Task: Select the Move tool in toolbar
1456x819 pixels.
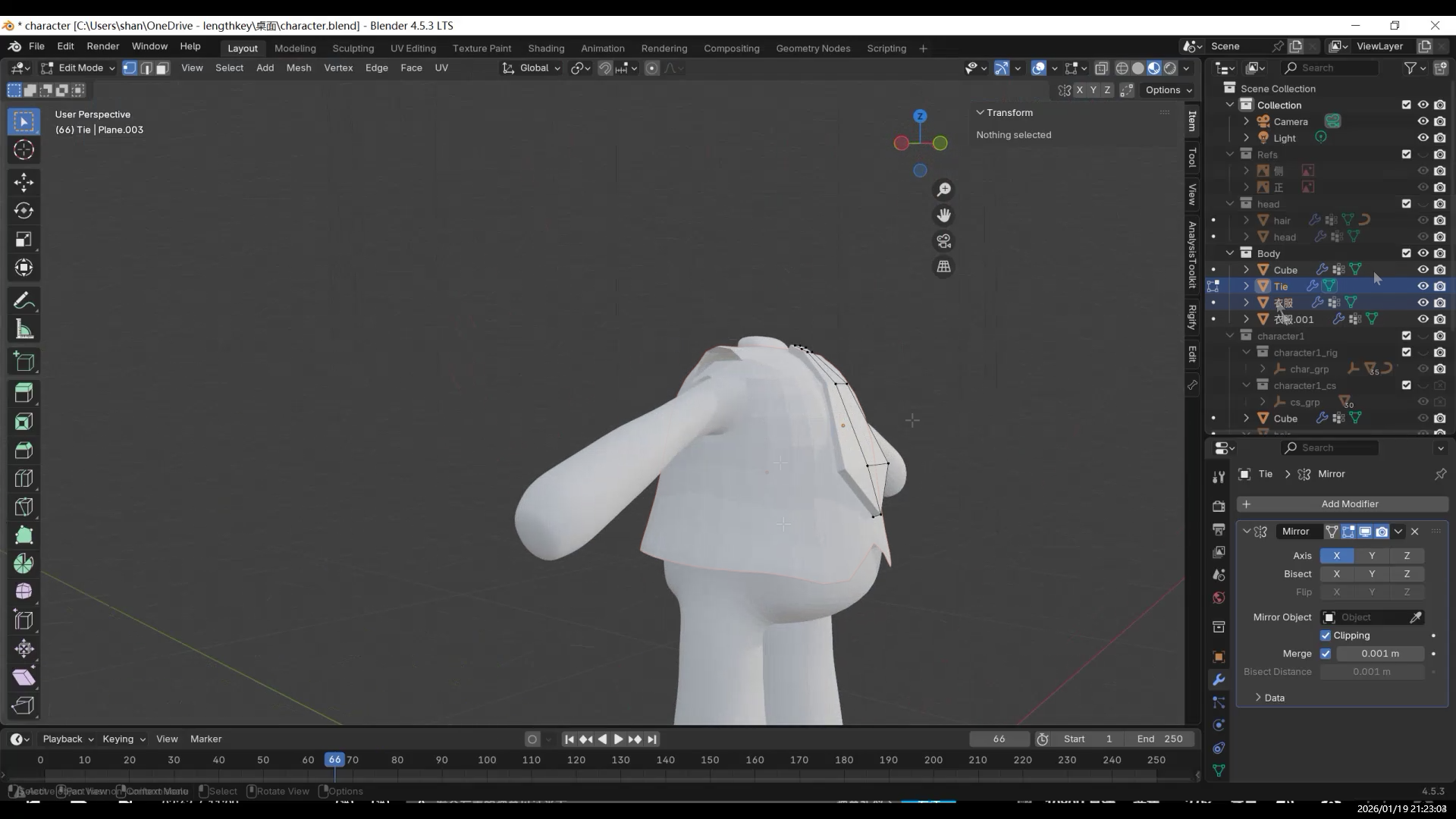Action: 24,182
